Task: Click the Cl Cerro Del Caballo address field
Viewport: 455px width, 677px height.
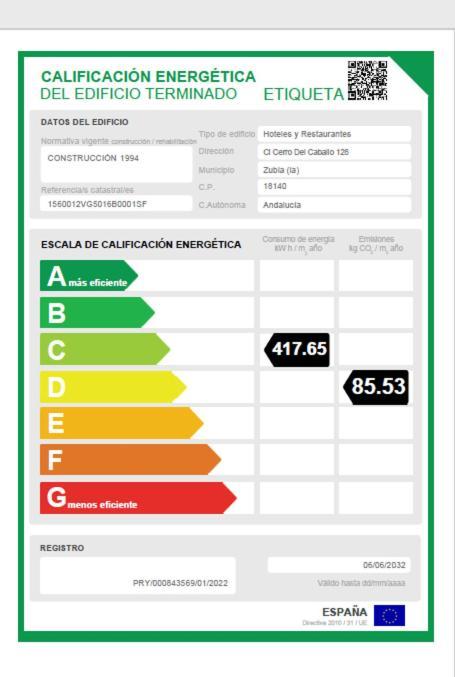Action: pos(334,152)
